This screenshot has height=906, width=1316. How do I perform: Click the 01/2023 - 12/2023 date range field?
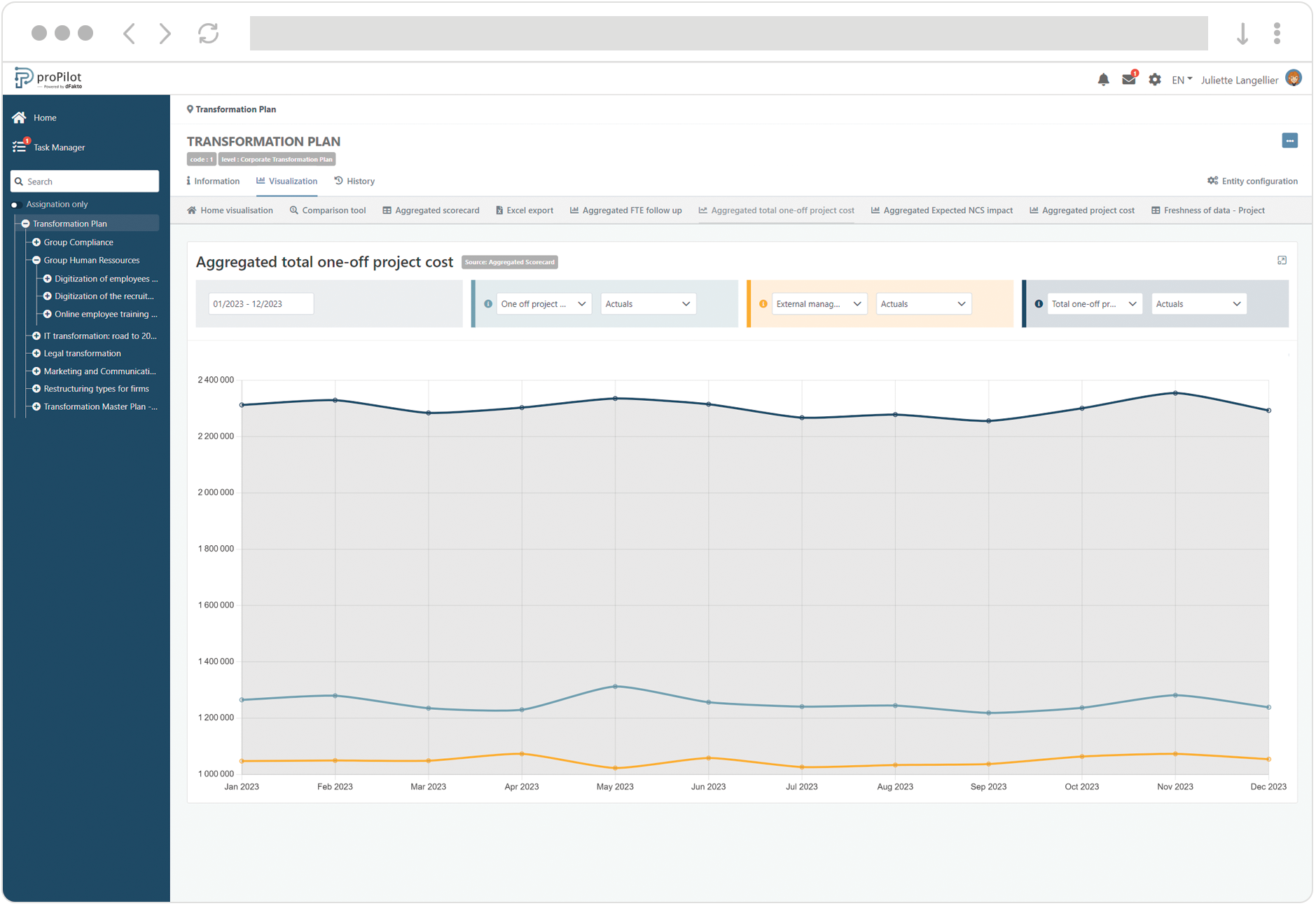[x=261, y=303]
